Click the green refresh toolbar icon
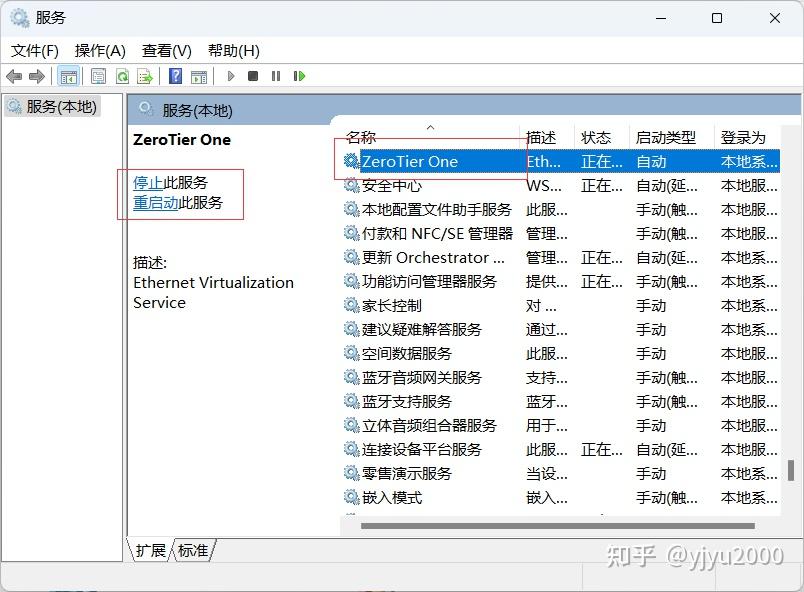The height and width of the screenshot is (592, 804). point(122,76)
